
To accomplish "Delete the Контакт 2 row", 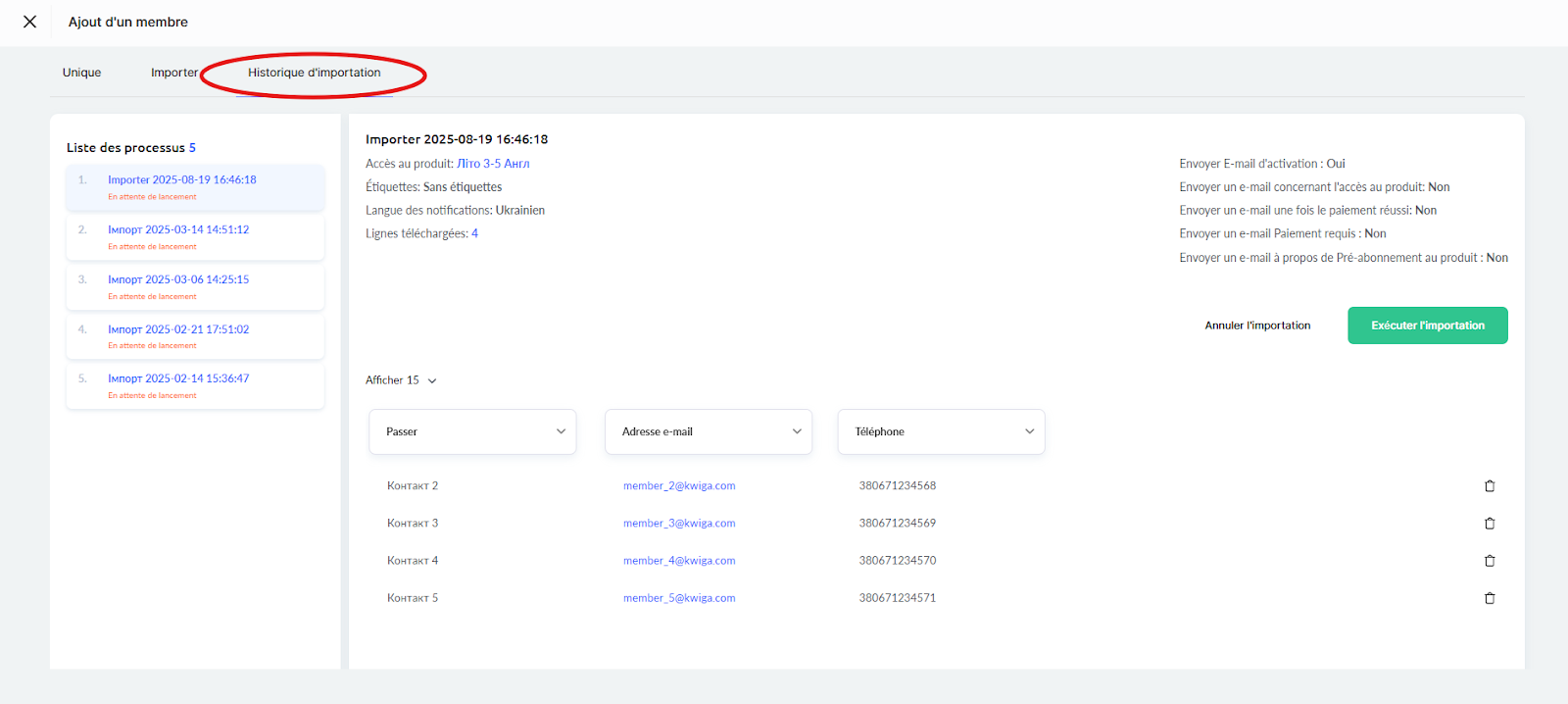I will pos(1490,486).
